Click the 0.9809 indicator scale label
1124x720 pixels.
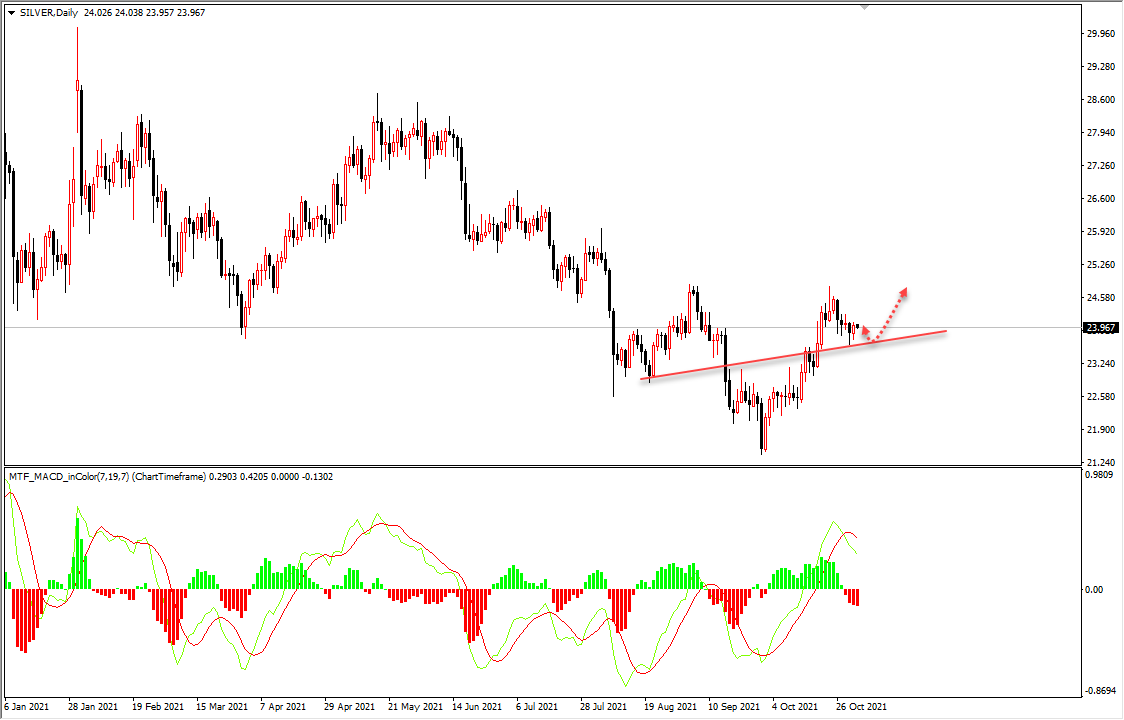pyautogui.click(x=1100, y=474)
